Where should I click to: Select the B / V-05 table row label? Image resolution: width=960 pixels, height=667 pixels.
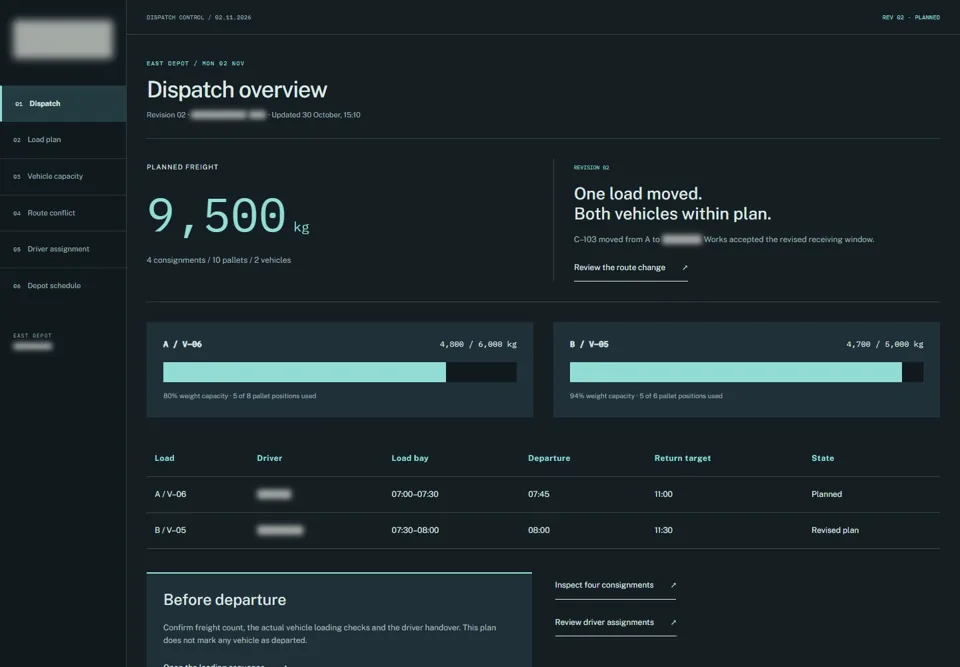[x=170, y=530]
